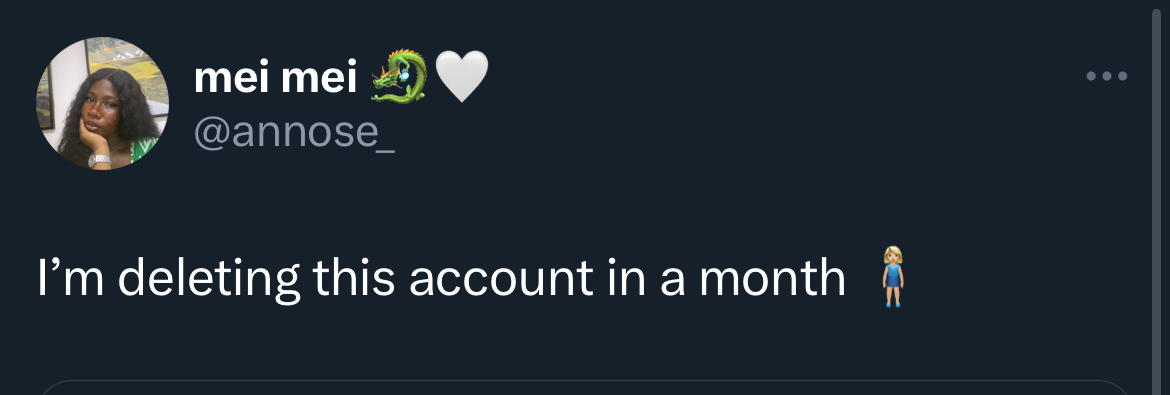Click the word "deleting" in the tweet

[209, 279]
